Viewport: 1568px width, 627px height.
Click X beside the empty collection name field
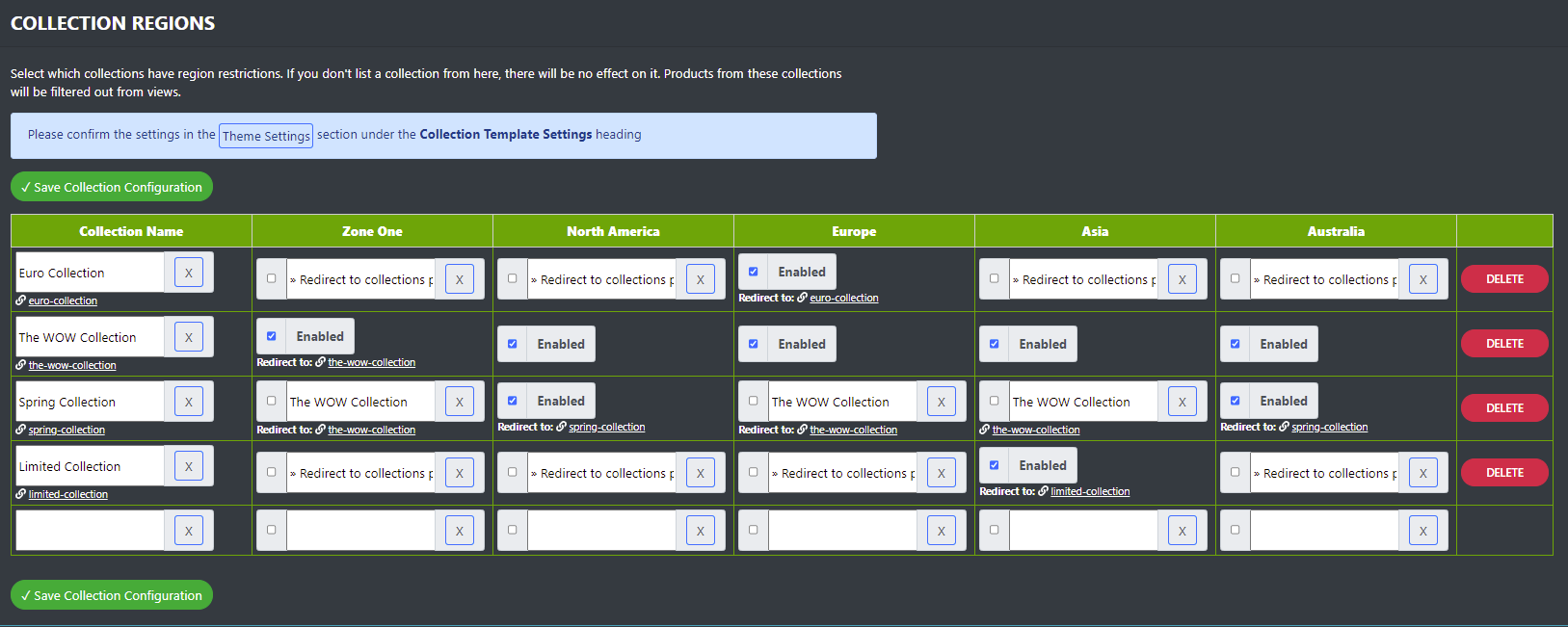pos(189,531)
